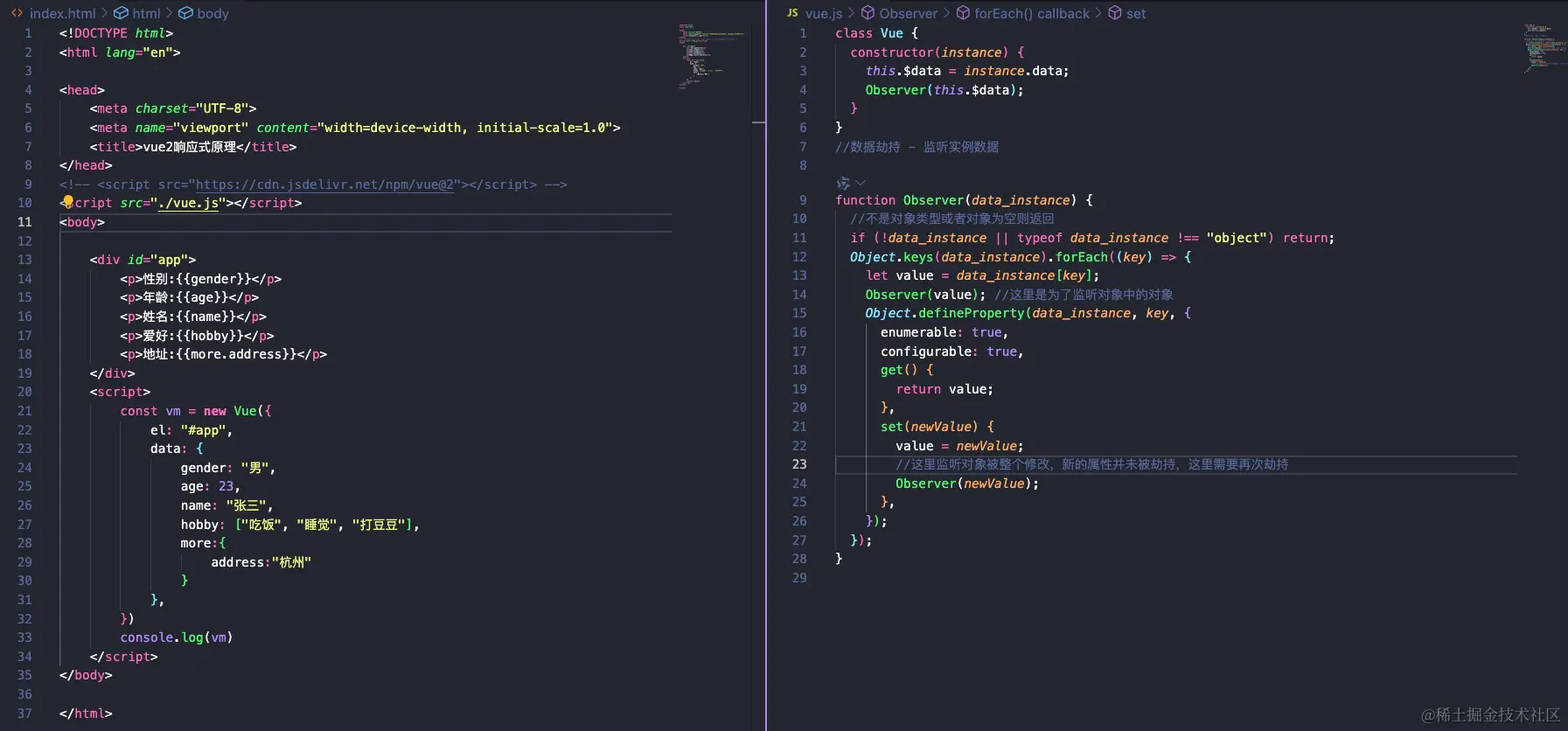Open the forEach() callback breadcrumb item
Viewport: 1568px width, 731px height.
(x=1032, y=13)
